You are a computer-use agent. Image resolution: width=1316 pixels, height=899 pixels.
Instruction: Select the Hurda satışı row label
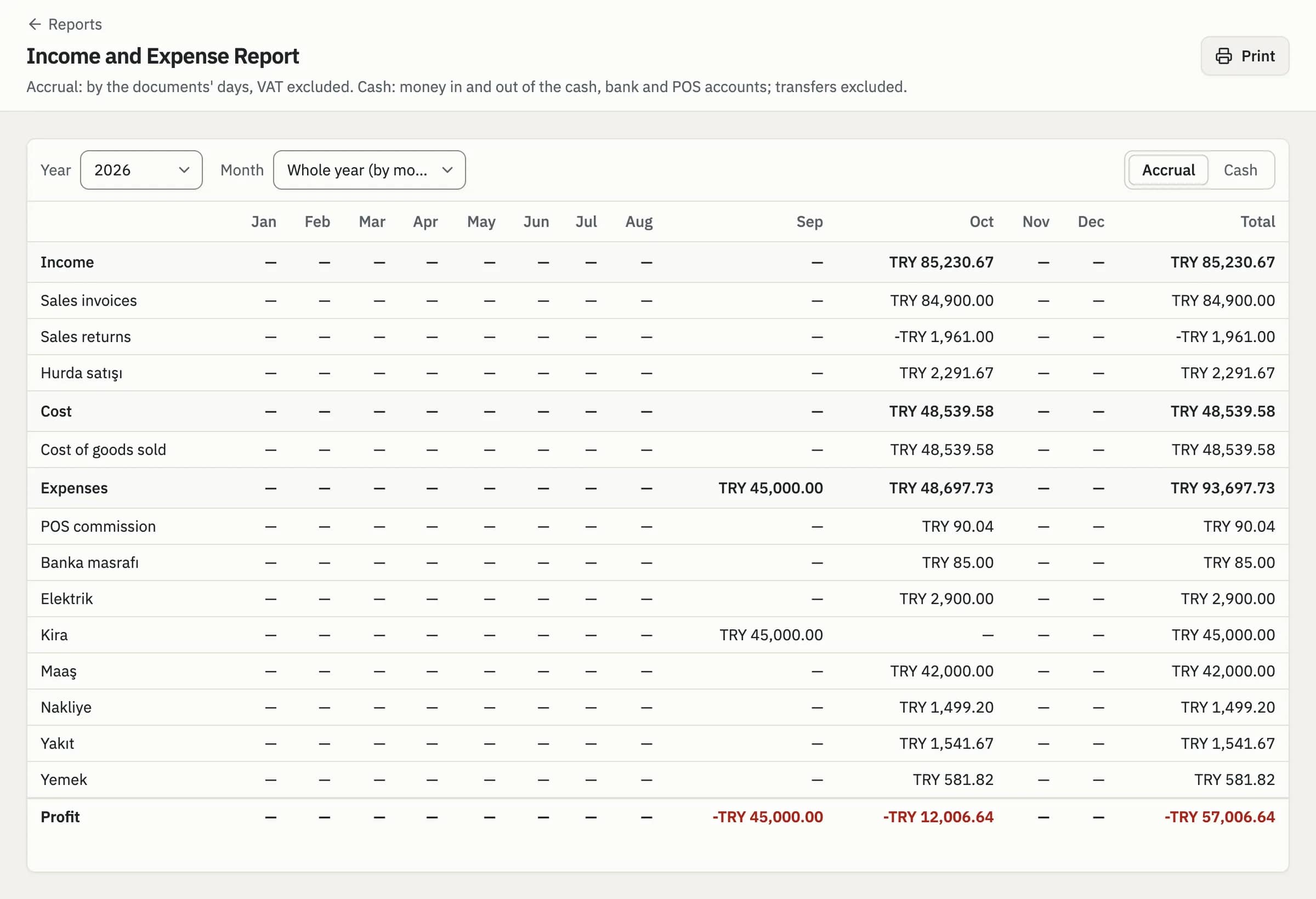[x=81, y=373]
